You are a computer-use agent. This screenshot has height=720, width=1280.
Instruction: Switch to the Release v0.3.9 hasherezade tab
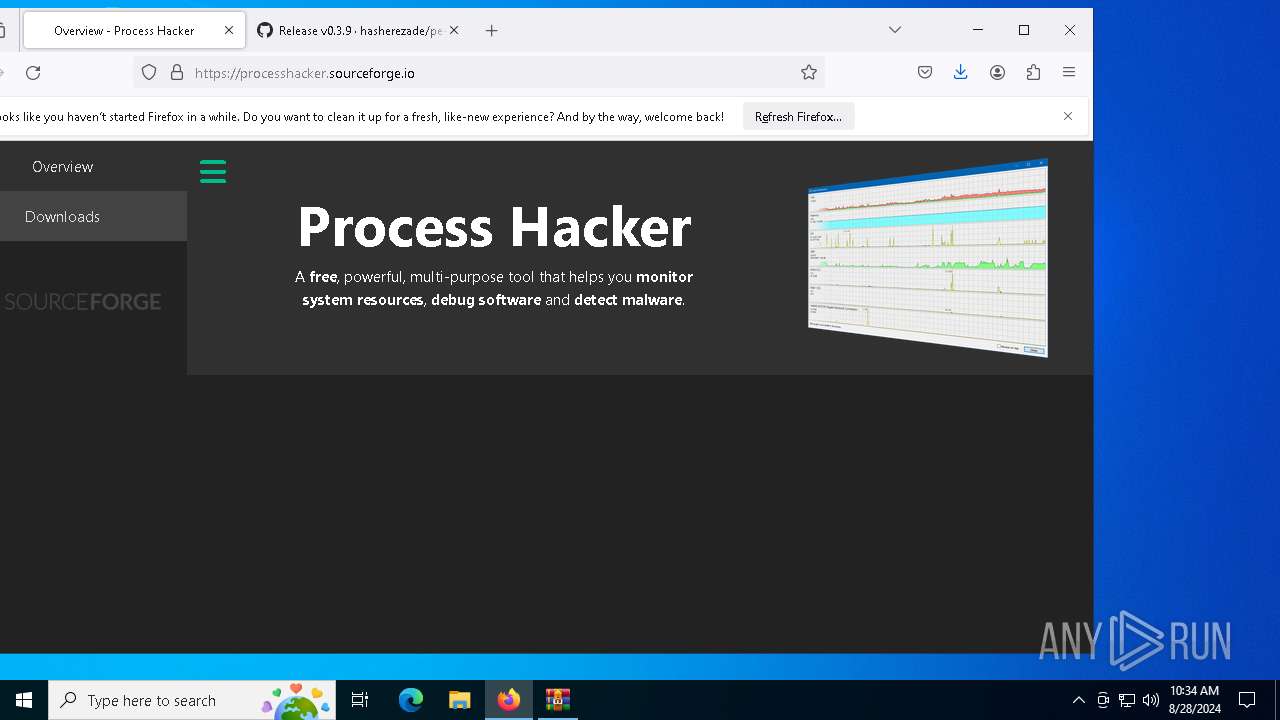(x=358, y=30)
